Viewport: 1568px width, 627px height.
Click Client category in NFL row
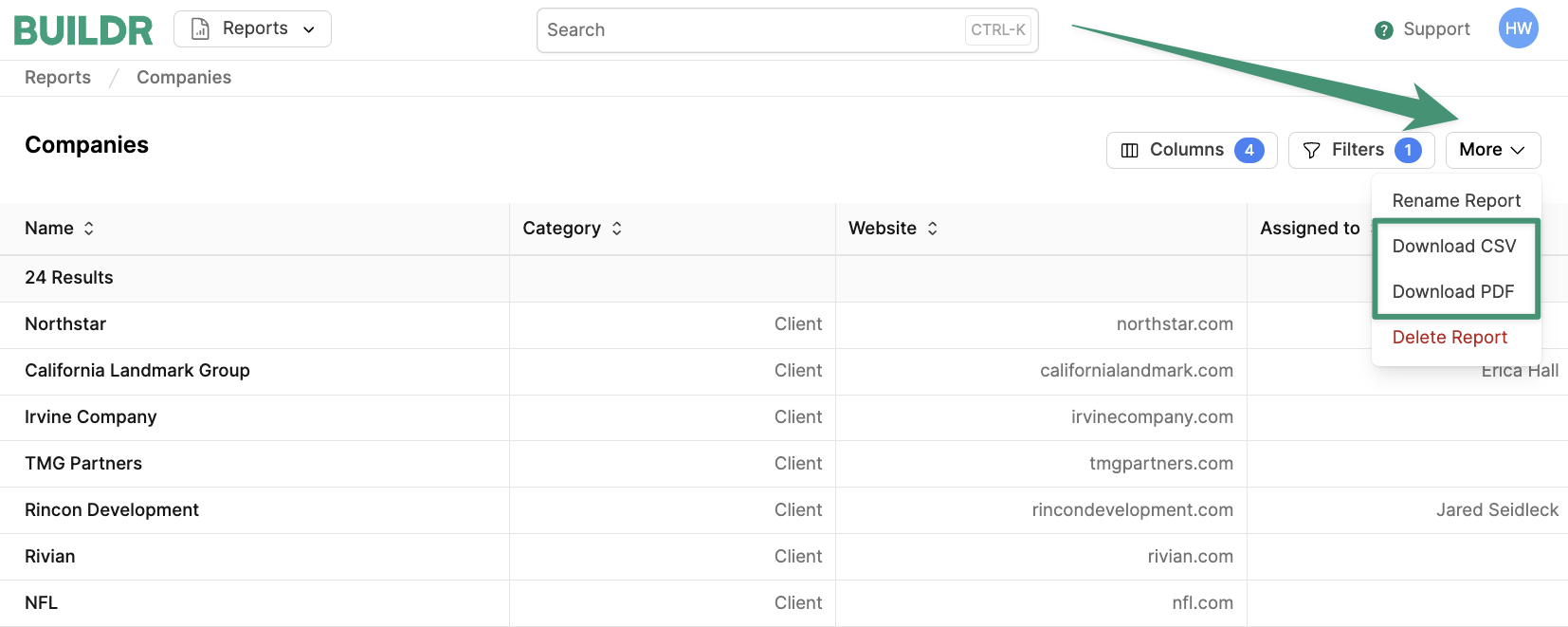798,603
